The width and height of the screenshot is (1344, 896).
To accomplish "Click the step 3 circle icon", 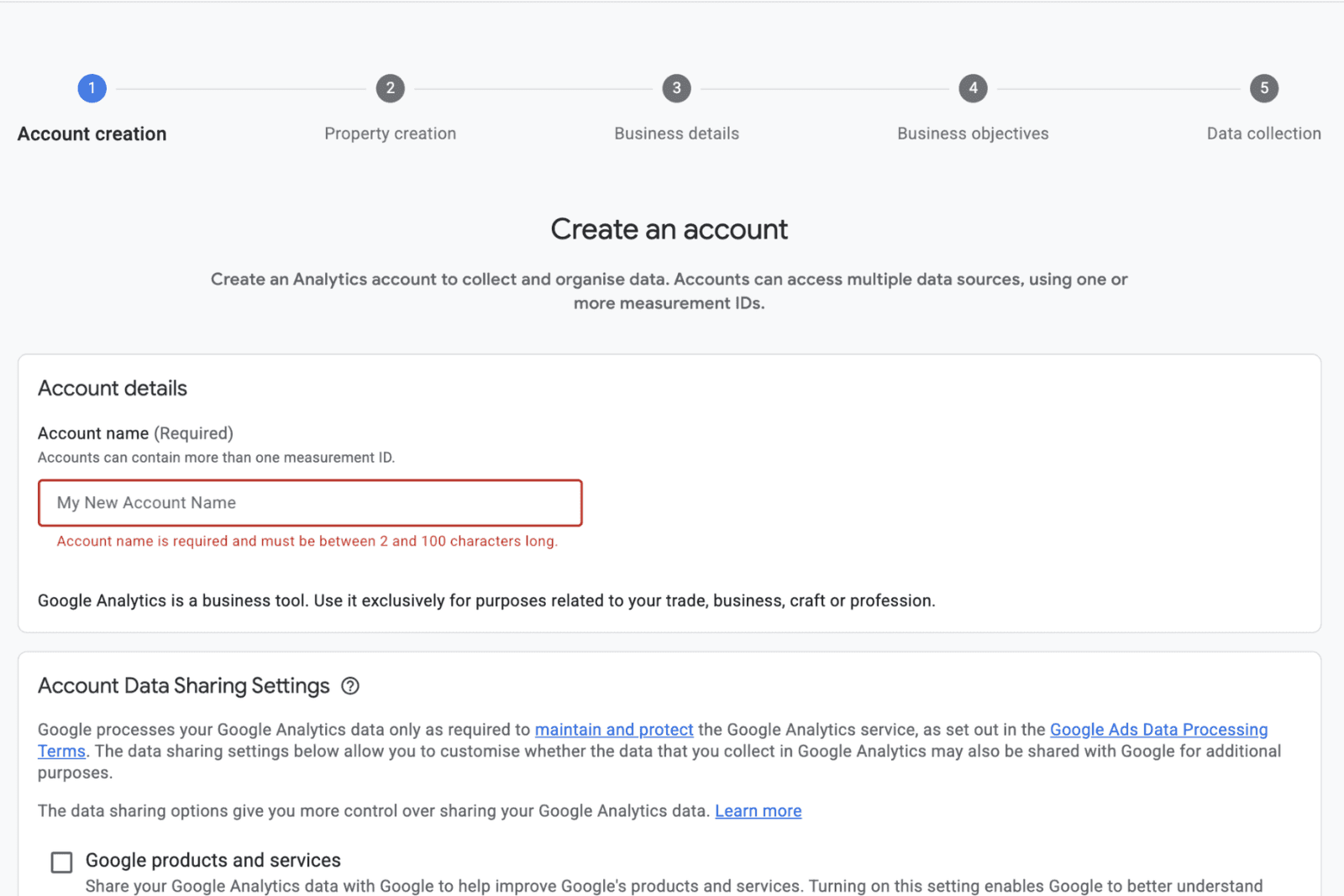I will coord(676,88).
